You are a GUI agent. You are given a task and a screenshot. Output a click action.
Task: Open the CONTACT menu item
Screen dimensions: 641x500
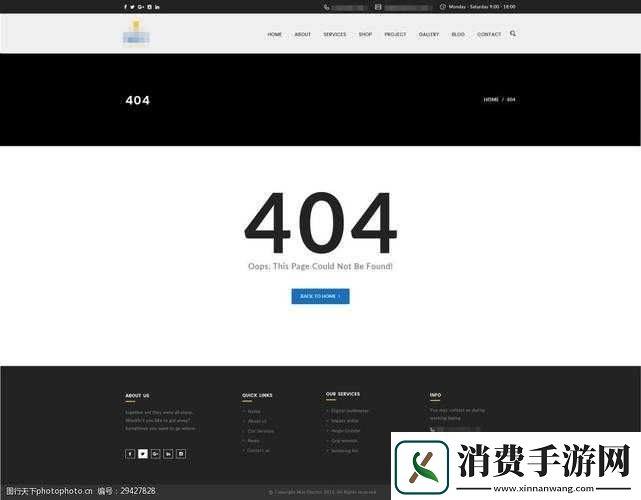(489, 34)
